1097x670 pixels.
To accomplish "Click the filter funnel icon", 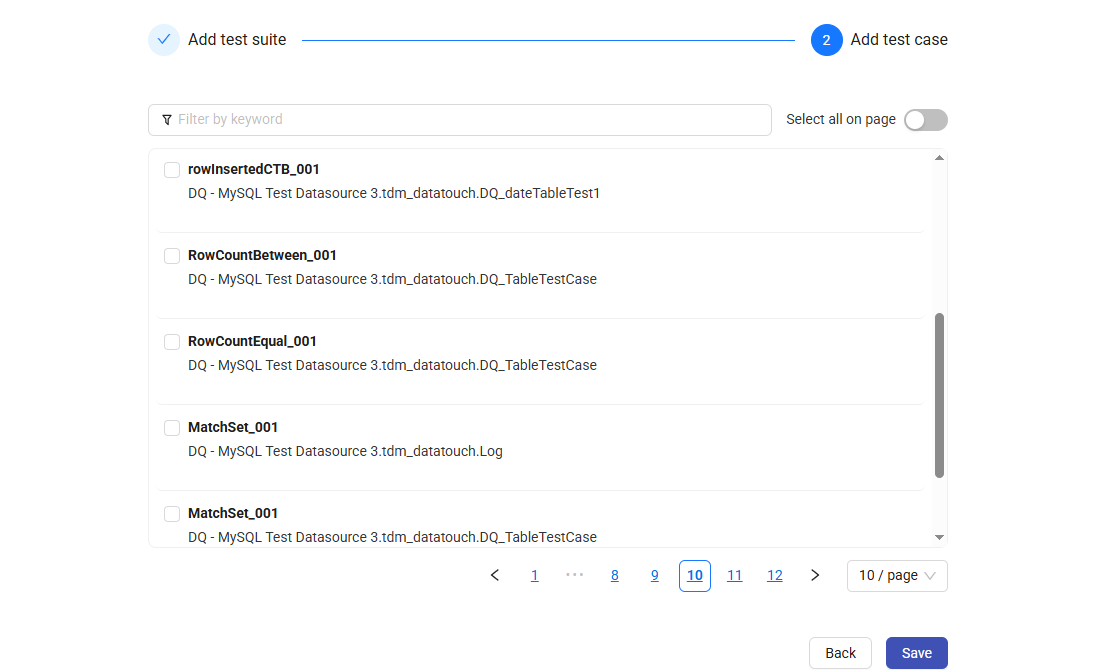I will tap(167, 120).
